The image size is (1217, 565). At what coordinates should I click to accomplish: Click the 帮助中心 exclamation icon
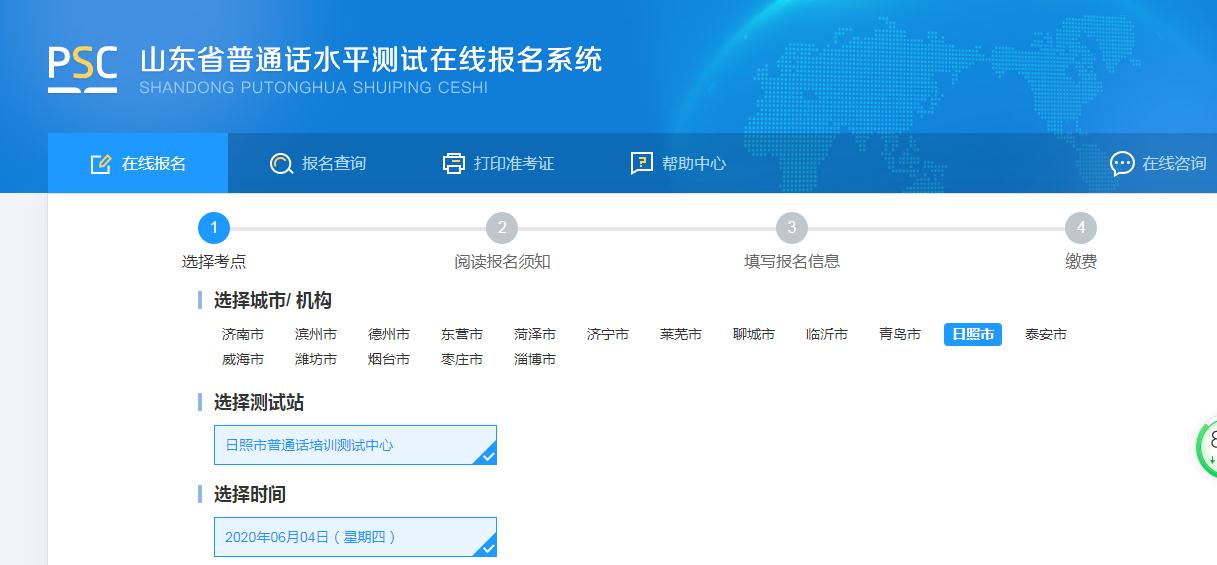(x=642, y=163)
